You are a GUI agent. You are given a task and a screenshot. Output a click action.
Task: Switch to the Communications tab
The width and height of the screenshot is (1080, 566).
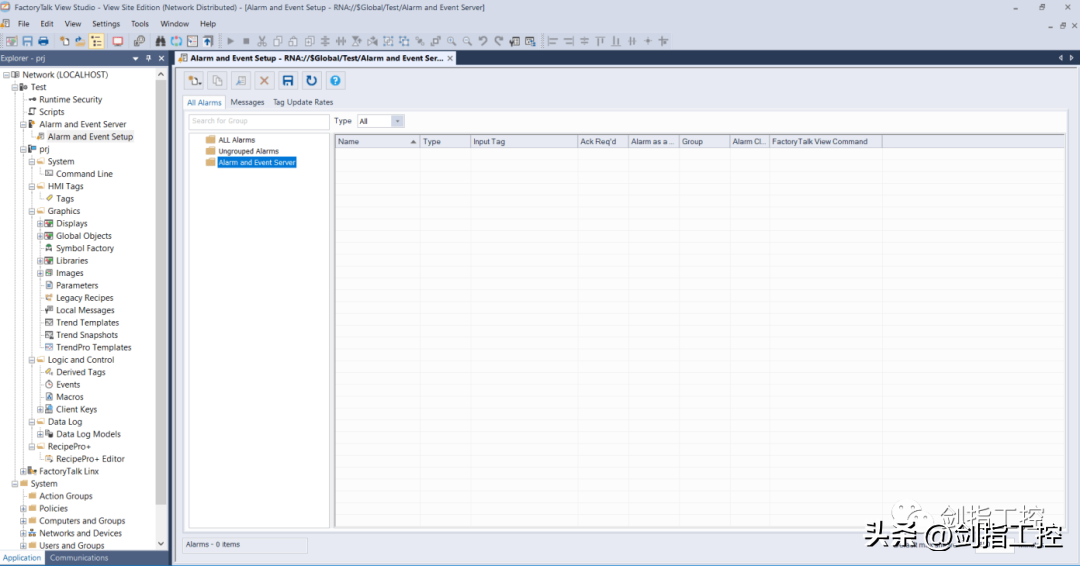[x=79, y=558]
